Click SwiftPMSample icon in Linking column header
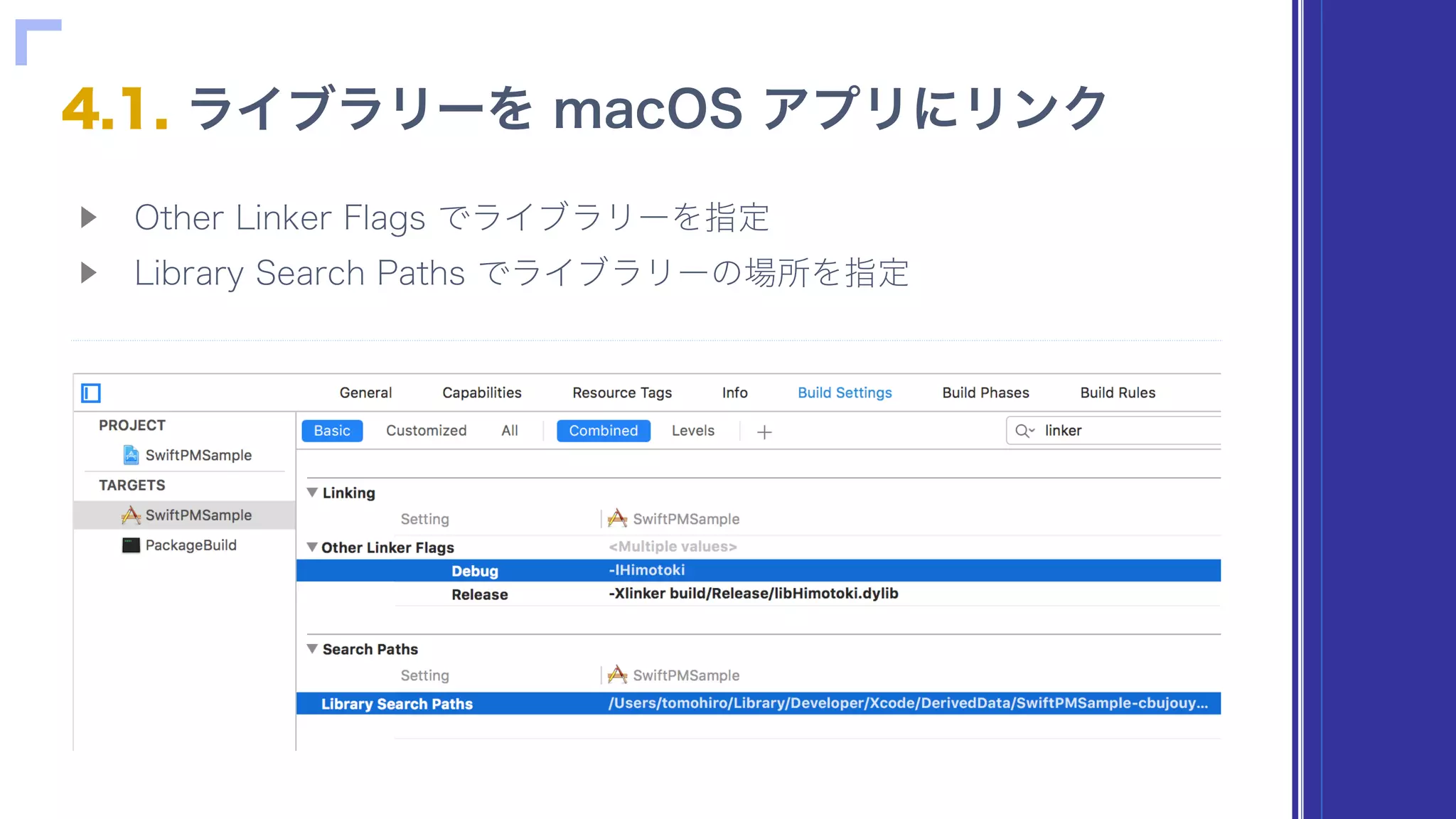 [617, 519]
